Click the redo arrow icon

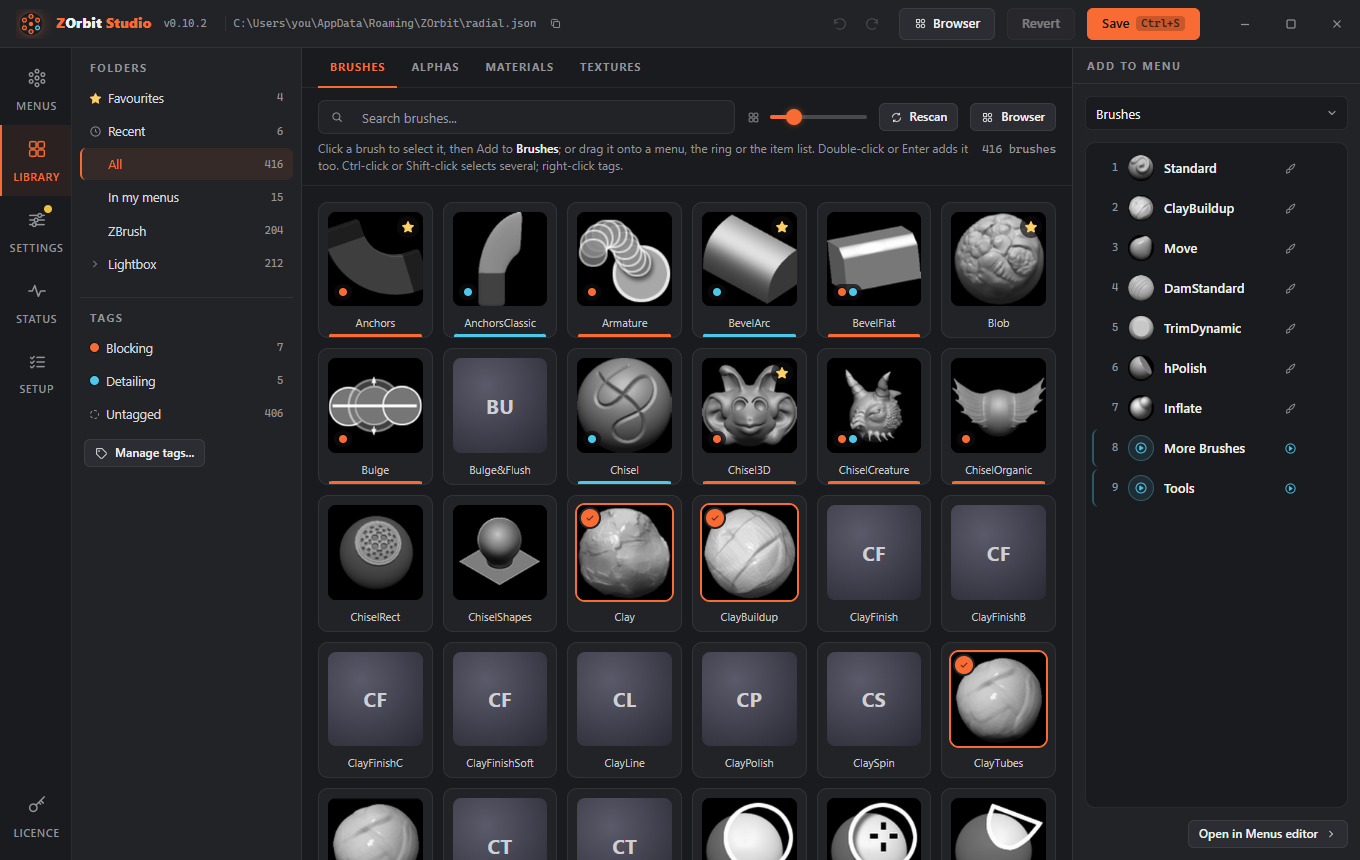(872, 24)
